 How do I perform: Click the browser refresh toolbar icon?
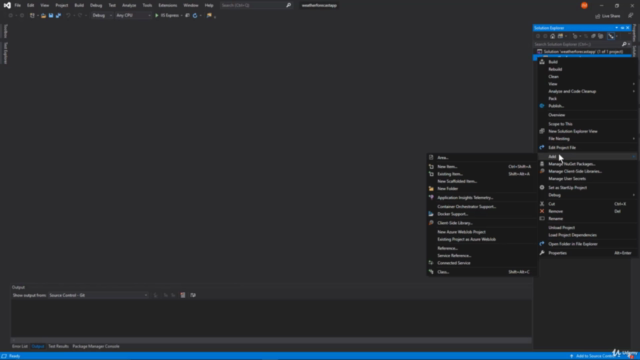(195, 16)
